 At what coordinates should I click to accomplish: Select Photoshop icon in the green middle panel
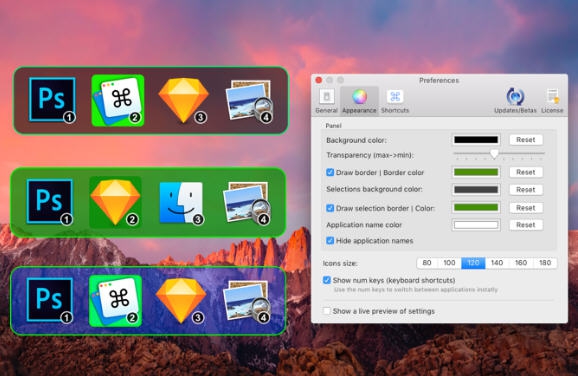(x=50, y=202)
